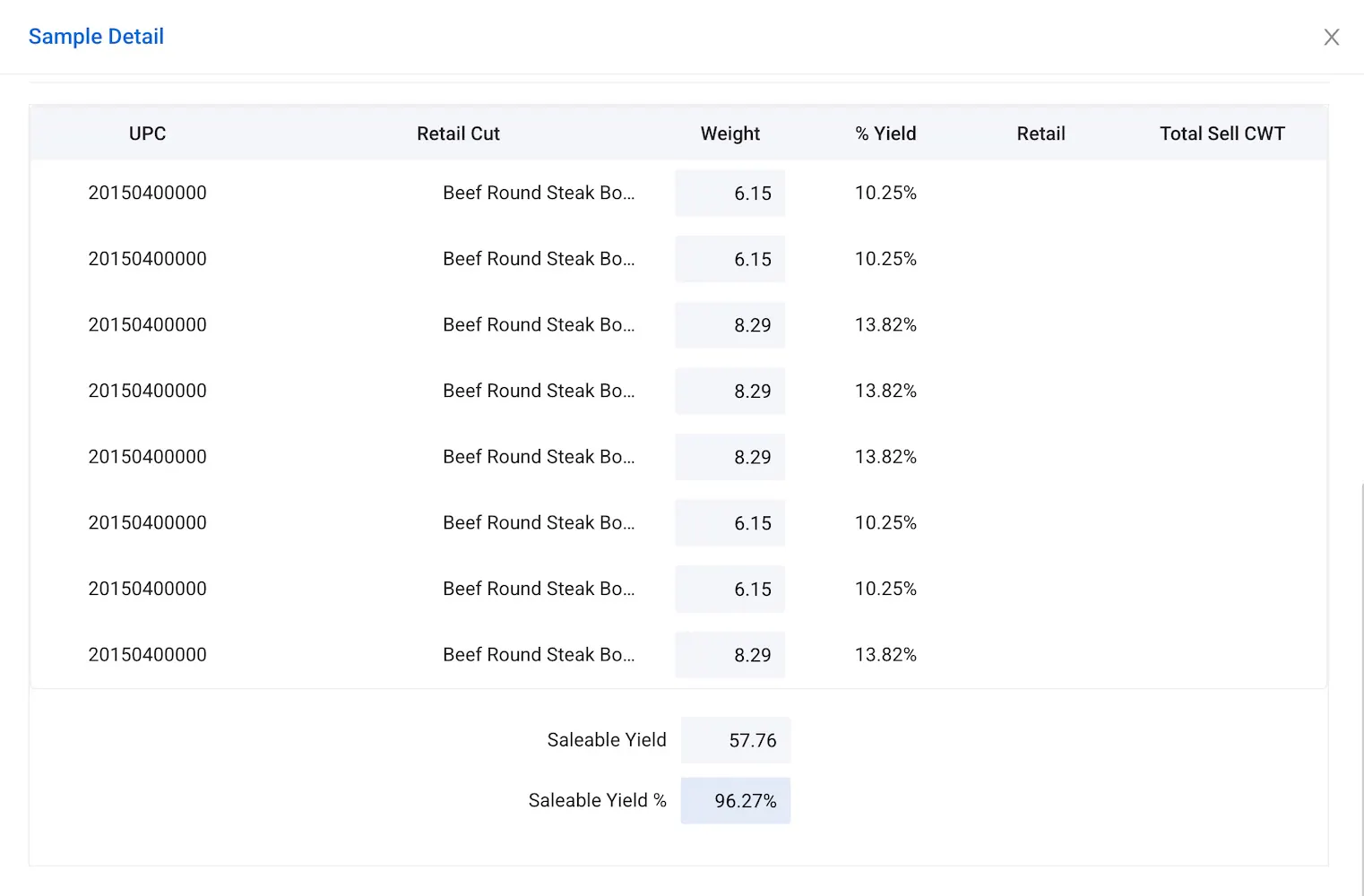Close the Sample Detail dialog
This screenshot has width=1364, height=896.
(1332, 37)
